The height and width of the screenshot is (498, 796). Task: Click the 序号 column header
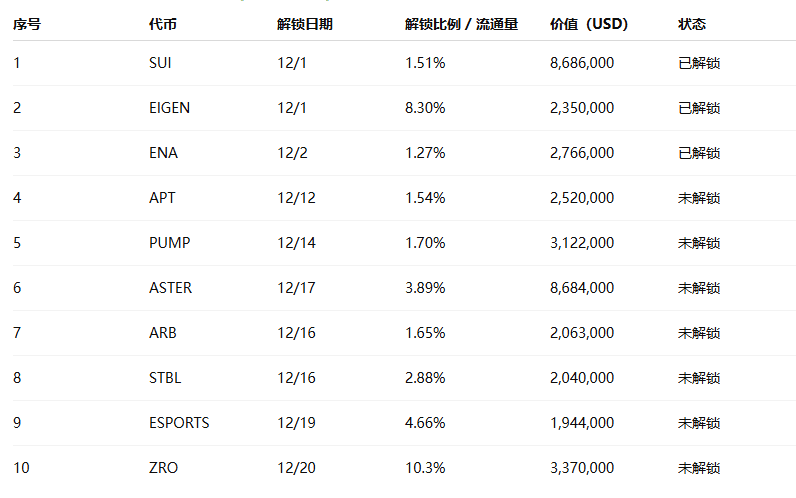27,24
